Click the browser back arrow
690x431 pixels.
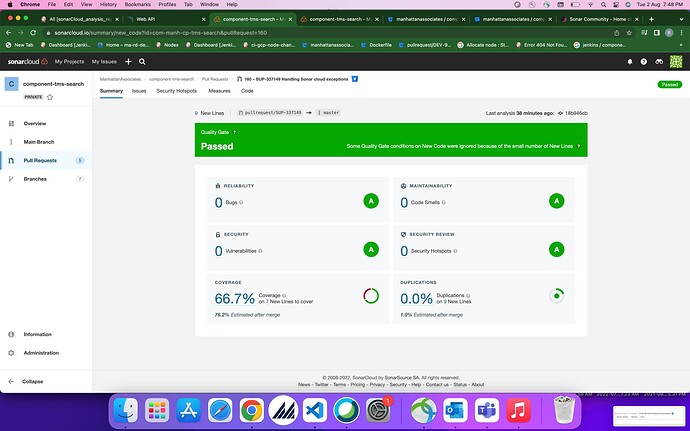8,33
